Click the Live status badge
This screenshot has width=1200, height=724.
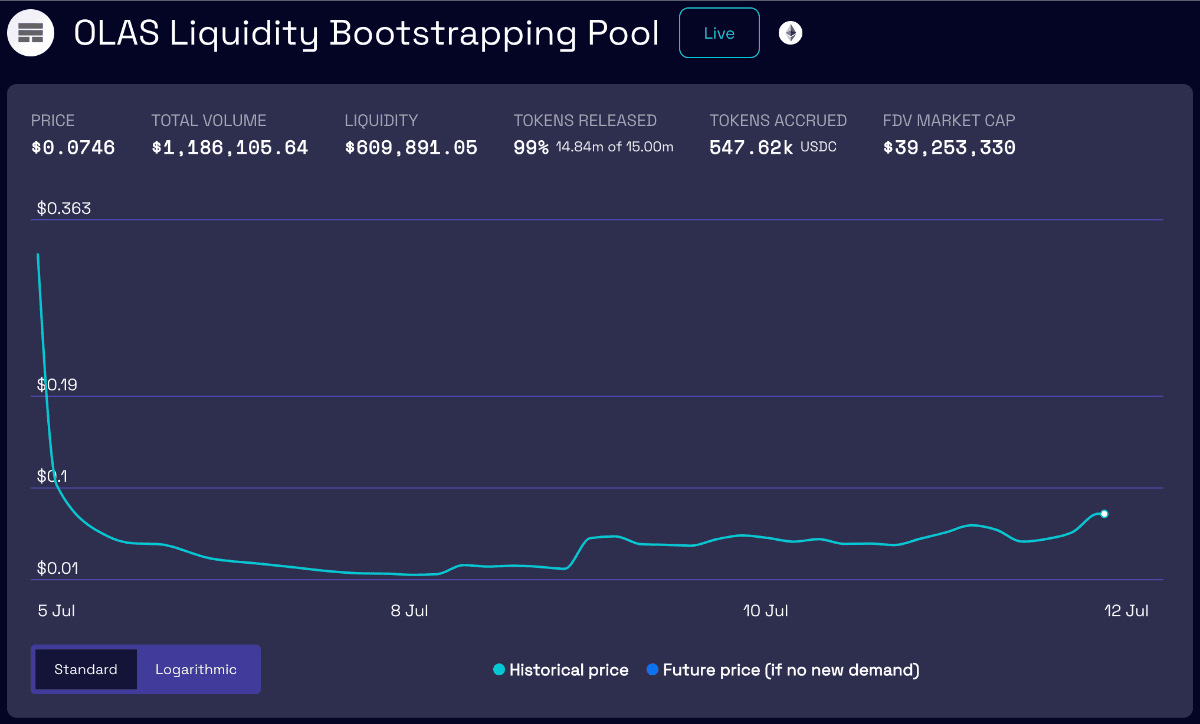[x=719, y=33]
